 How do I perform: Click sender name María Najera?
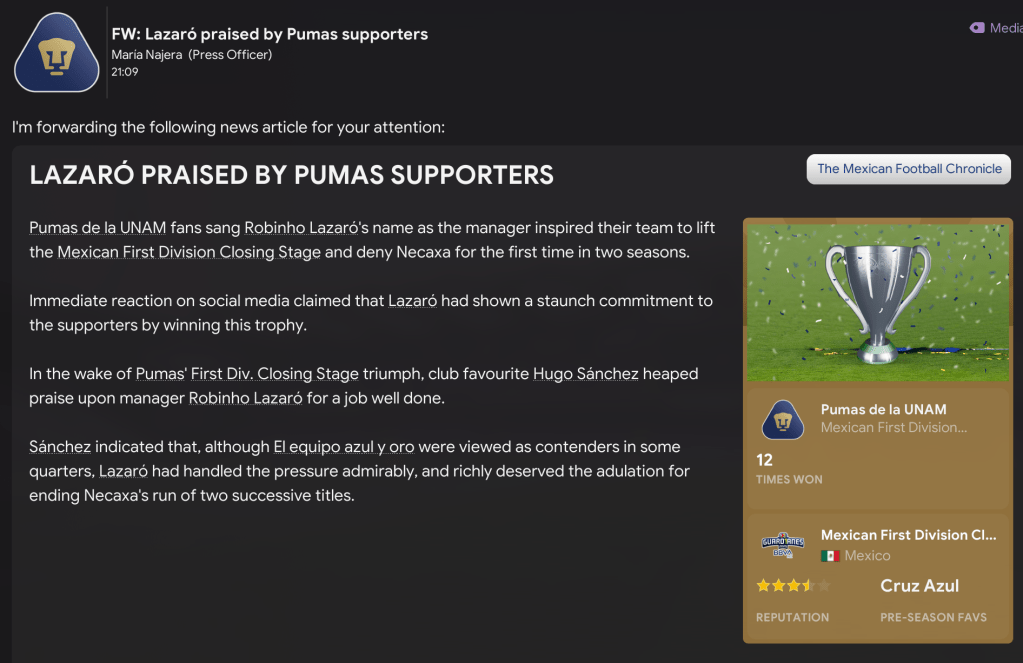click(147, 55)
